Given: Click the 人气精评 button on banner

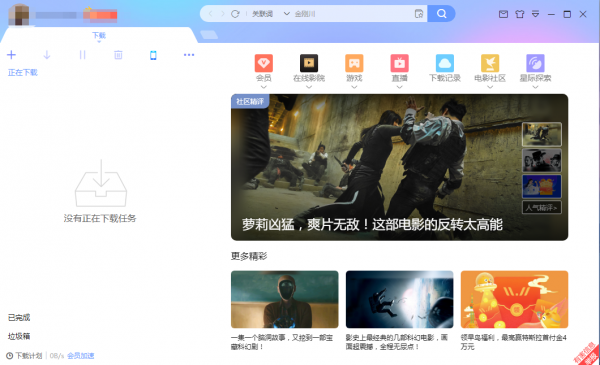Looking at the screenshot, I should [542, 207].
